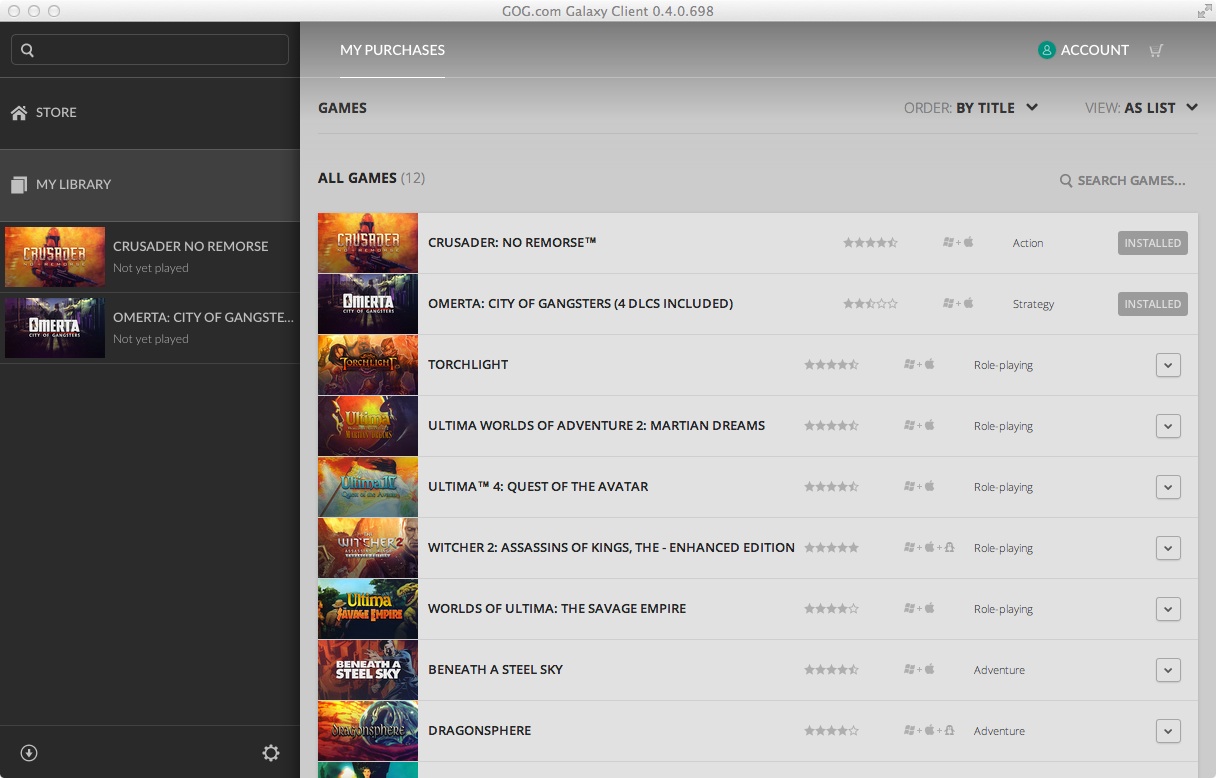
Task: Open the Order By Title dropdown
Action: pos(971,108)
